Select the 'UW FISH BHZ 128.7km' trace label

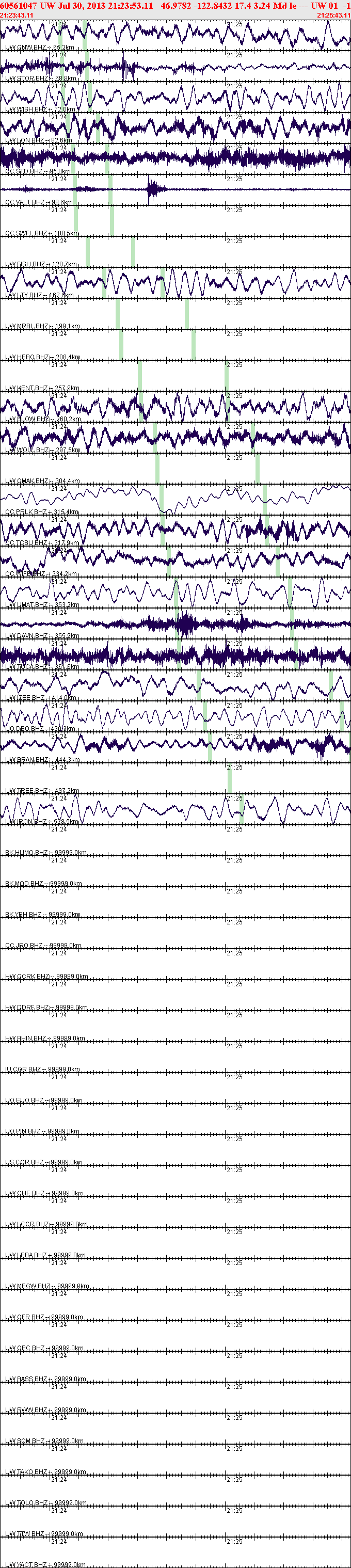click(x=41, y=265)
